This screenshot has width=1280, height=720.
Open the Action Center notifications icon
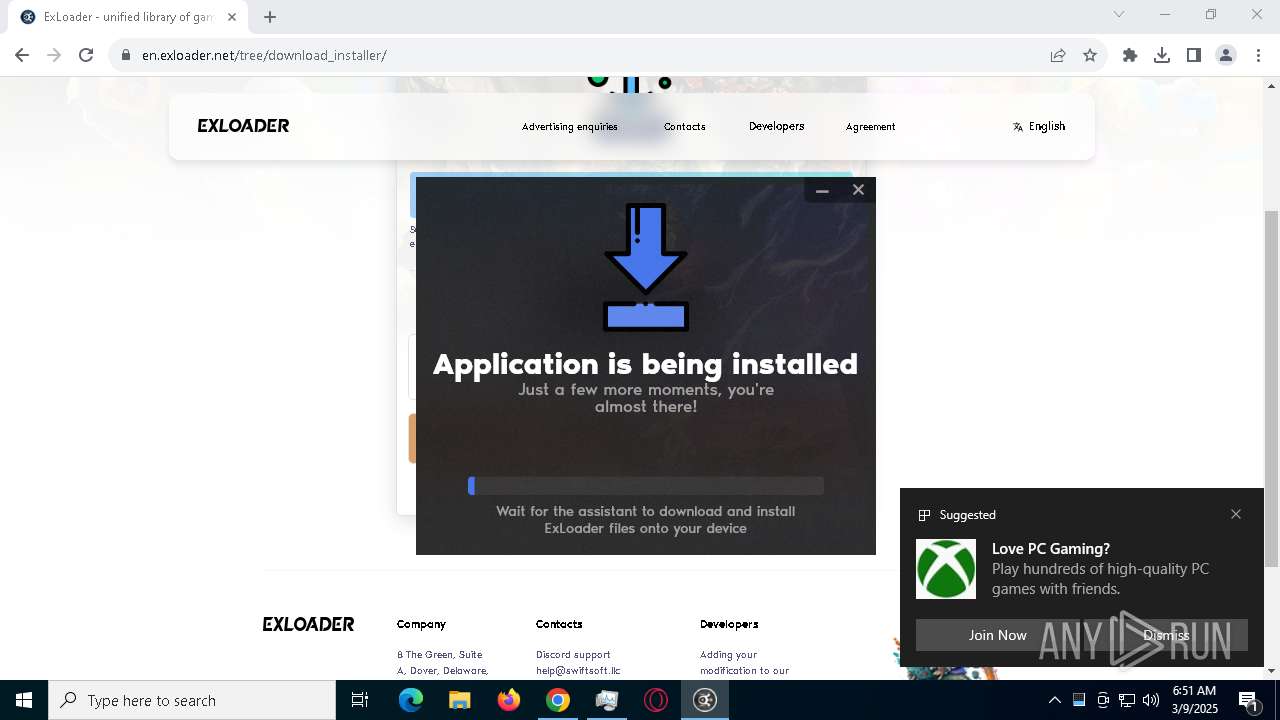(1248, 700)
